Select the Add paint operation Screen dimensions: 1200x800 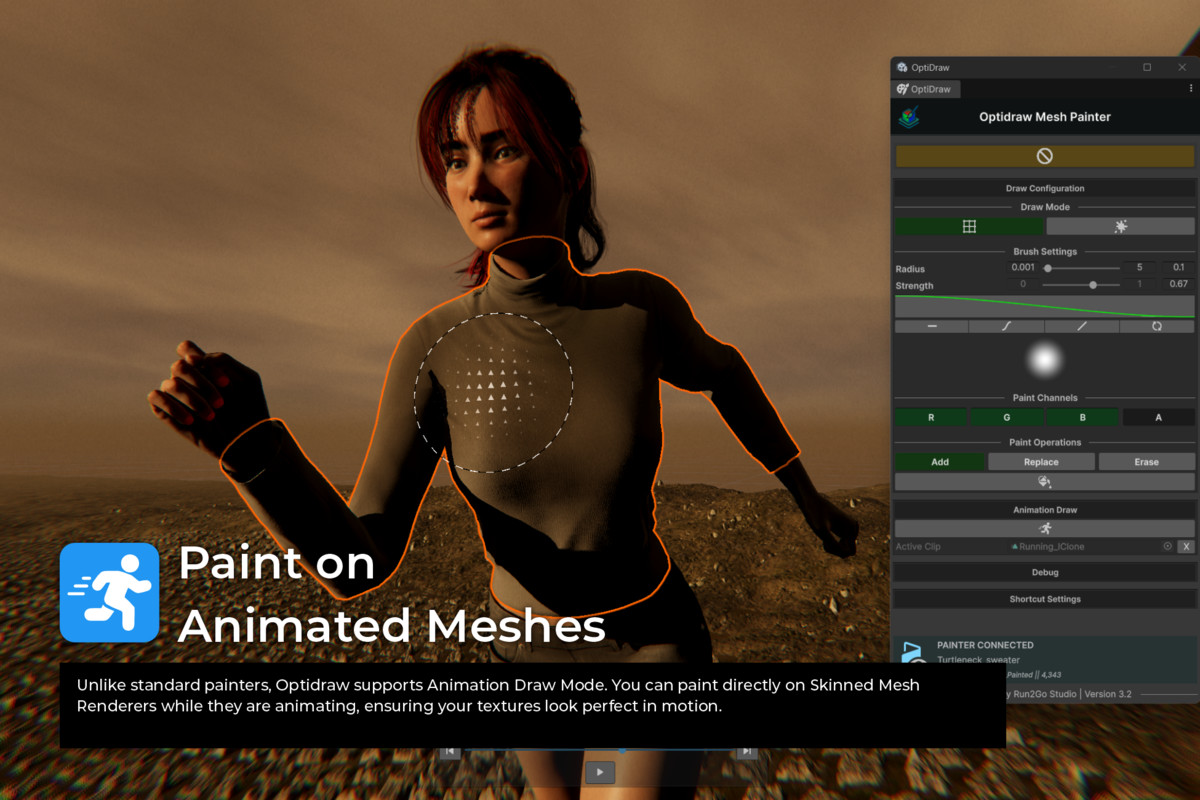[940, 462]
